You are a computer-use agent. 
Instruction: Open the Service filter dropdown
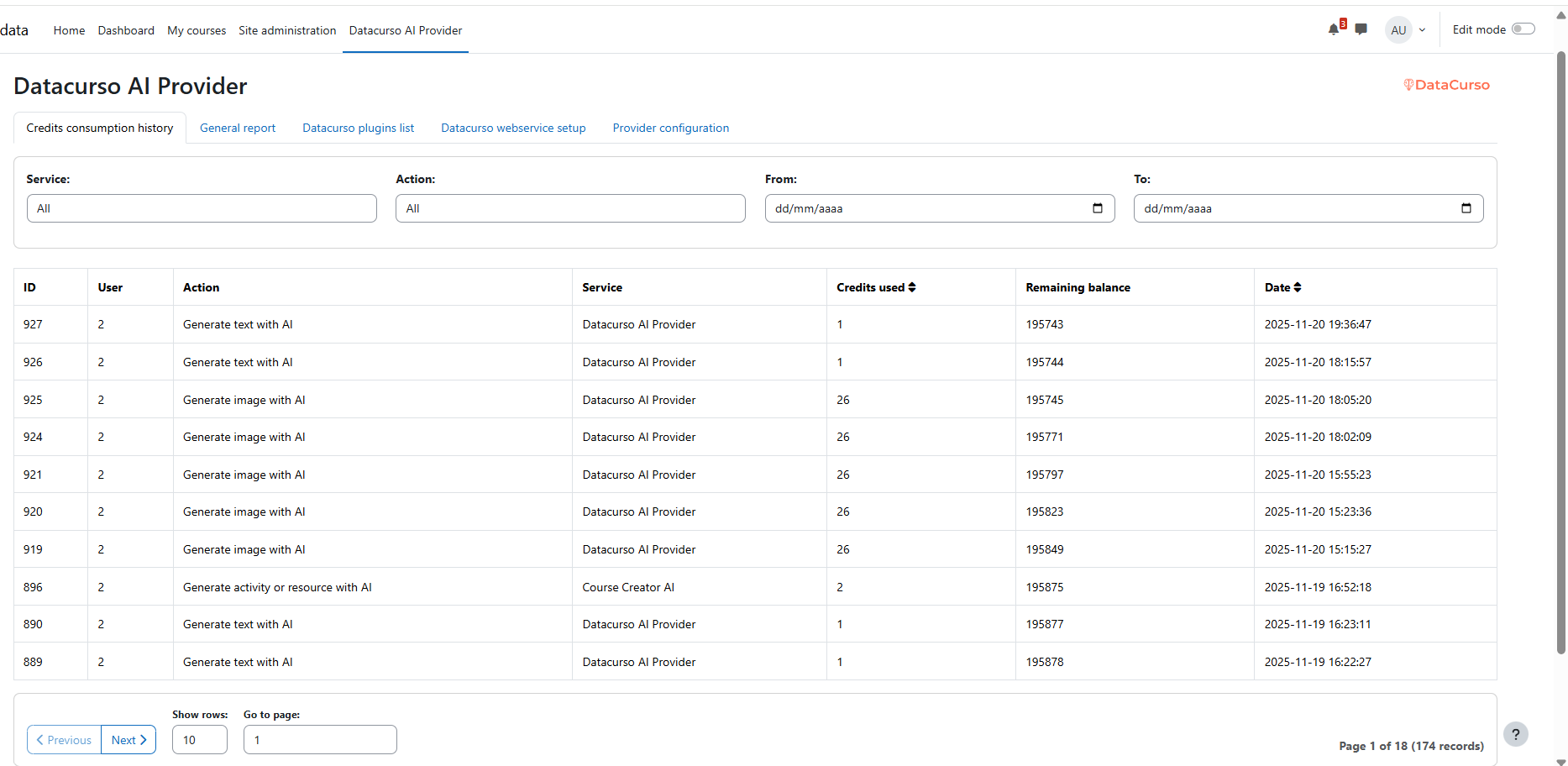(x=202, y=208)
